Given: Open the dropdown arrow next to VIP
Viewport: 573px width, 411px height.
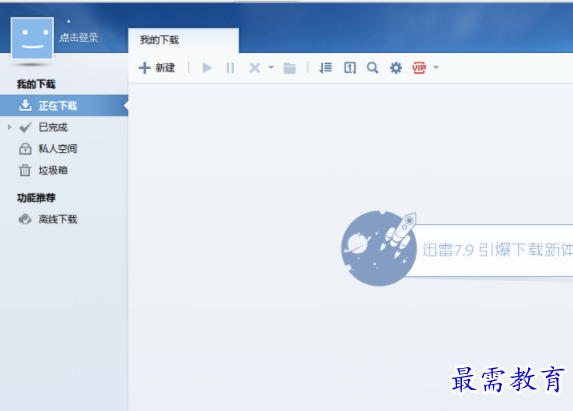Looking at the screenshot, I should tap(436, 67).
